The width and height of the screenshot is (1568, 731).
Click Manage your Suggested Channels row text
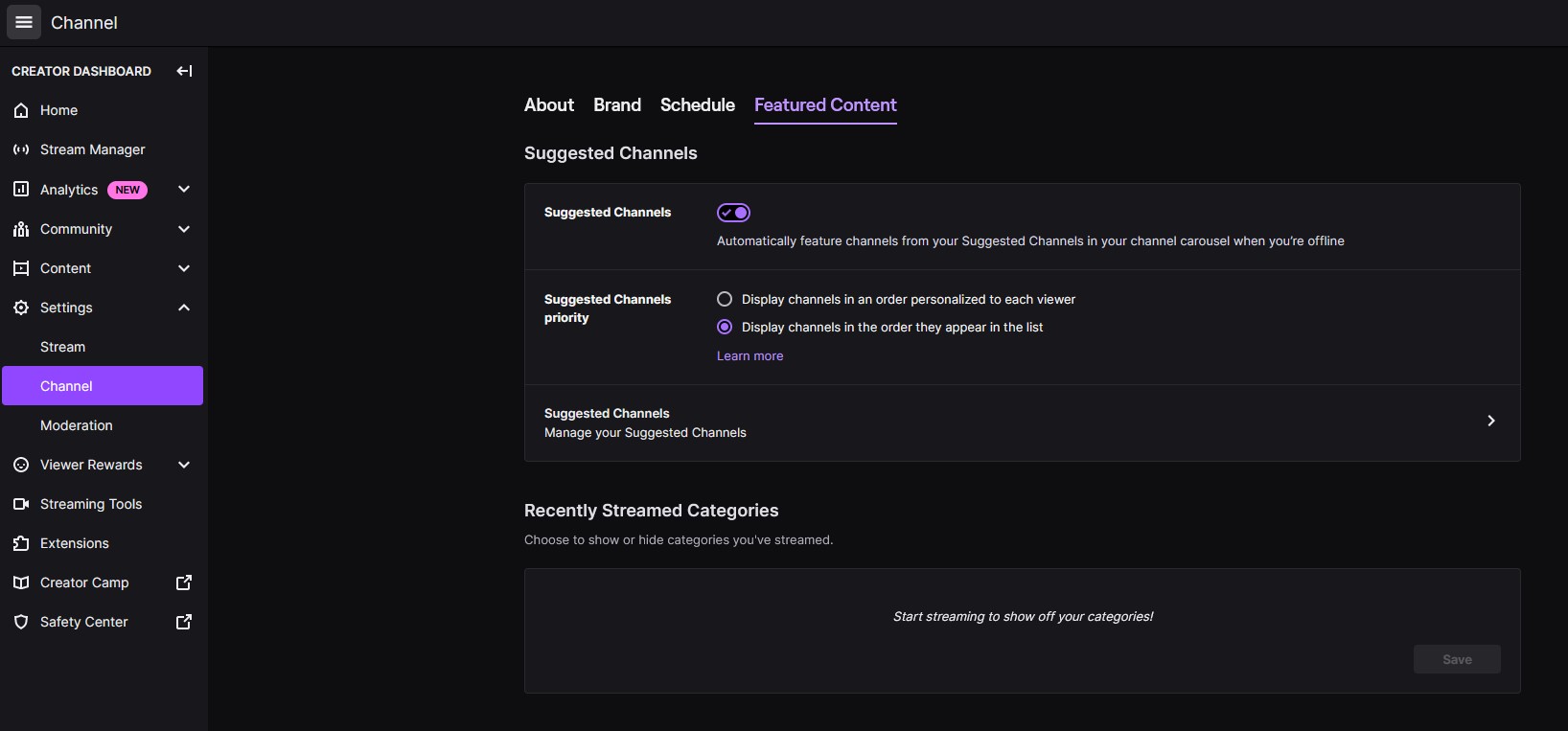[645, 433]
